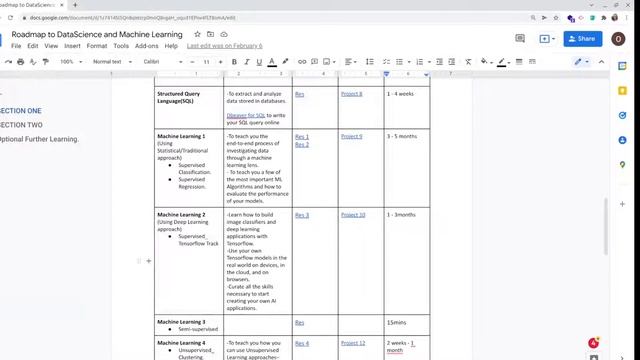Open the Keep notes side panel icon

click(622, 91)
